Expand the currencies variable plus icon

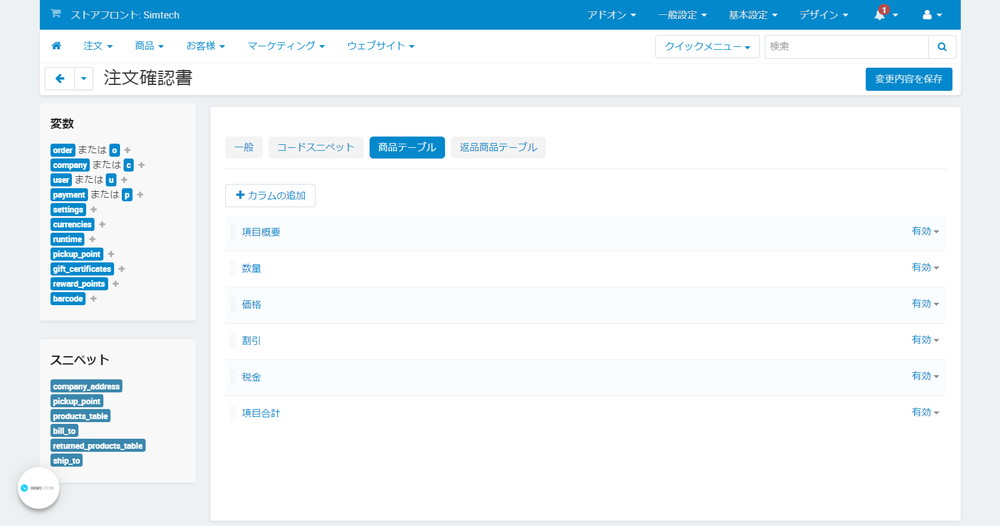click(102, 224)
